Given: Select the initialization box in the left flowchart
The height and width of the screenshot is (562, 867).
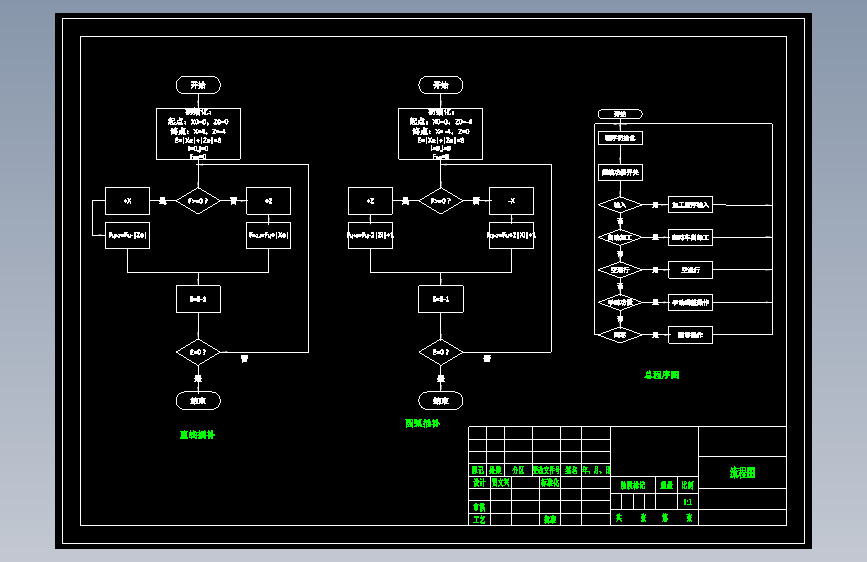Looking at the screenshot, I should [x=199, y=134].
